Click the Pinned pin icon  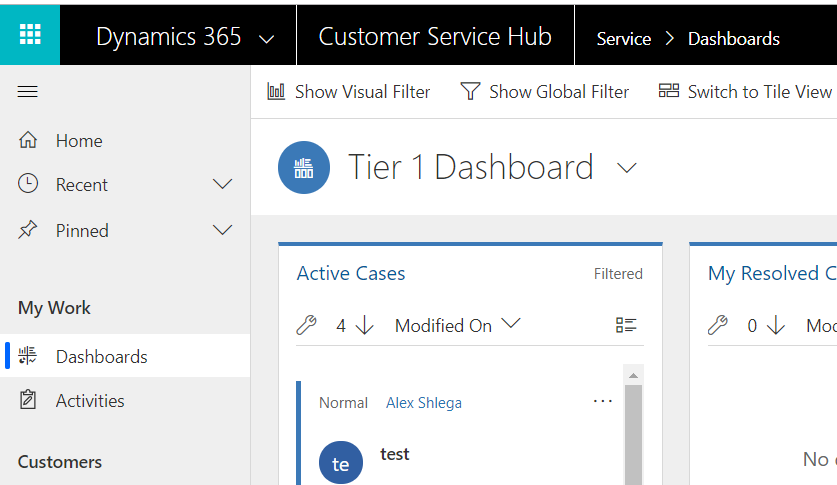[28, 230]
